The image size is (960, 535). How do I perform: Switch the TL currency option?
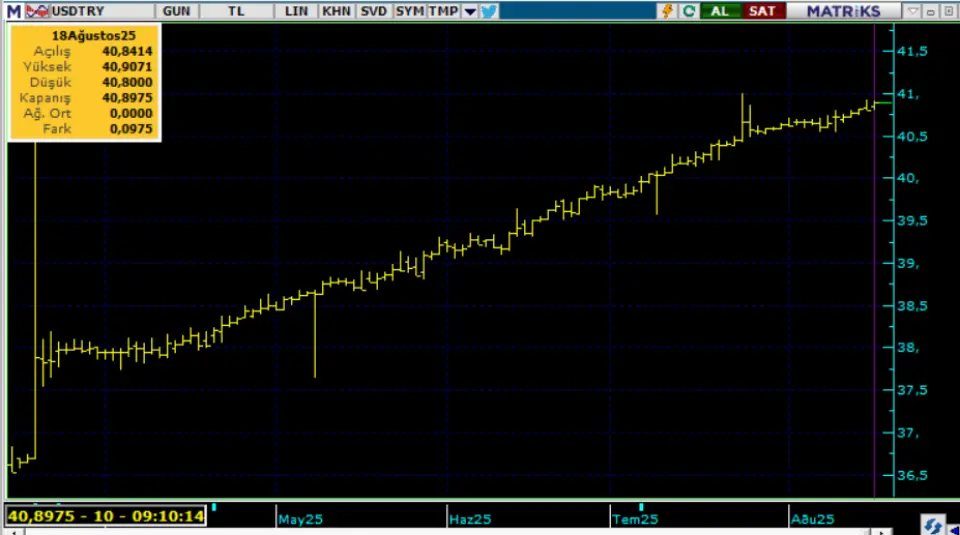pos(236,11)
